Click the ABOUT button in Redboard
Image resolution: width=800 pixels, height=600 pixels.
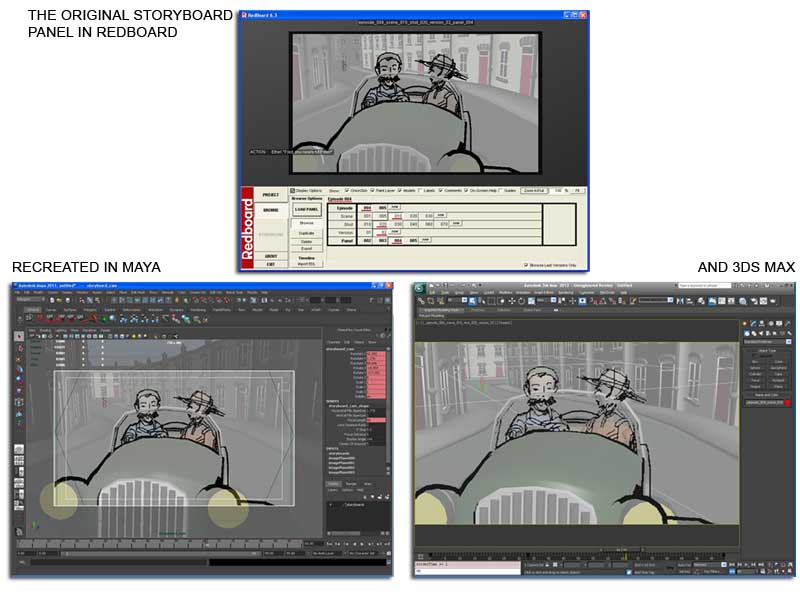pyautogui.click(x=270, y=256)
